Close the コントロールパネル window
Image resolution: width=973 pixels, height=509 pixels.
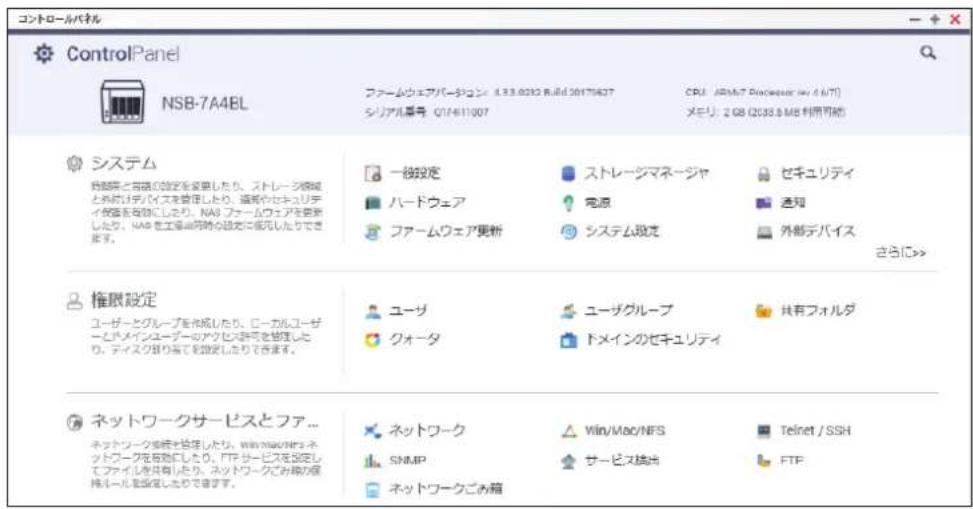tap(955, 19)
